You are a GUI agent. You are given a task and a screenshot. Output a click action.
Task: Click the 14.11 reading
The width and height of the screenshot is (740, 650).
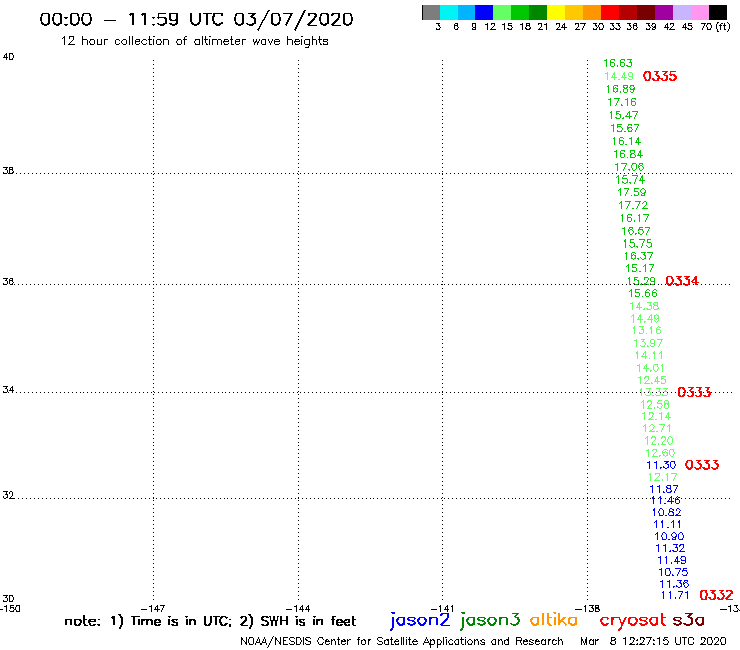tap(649, 355)
